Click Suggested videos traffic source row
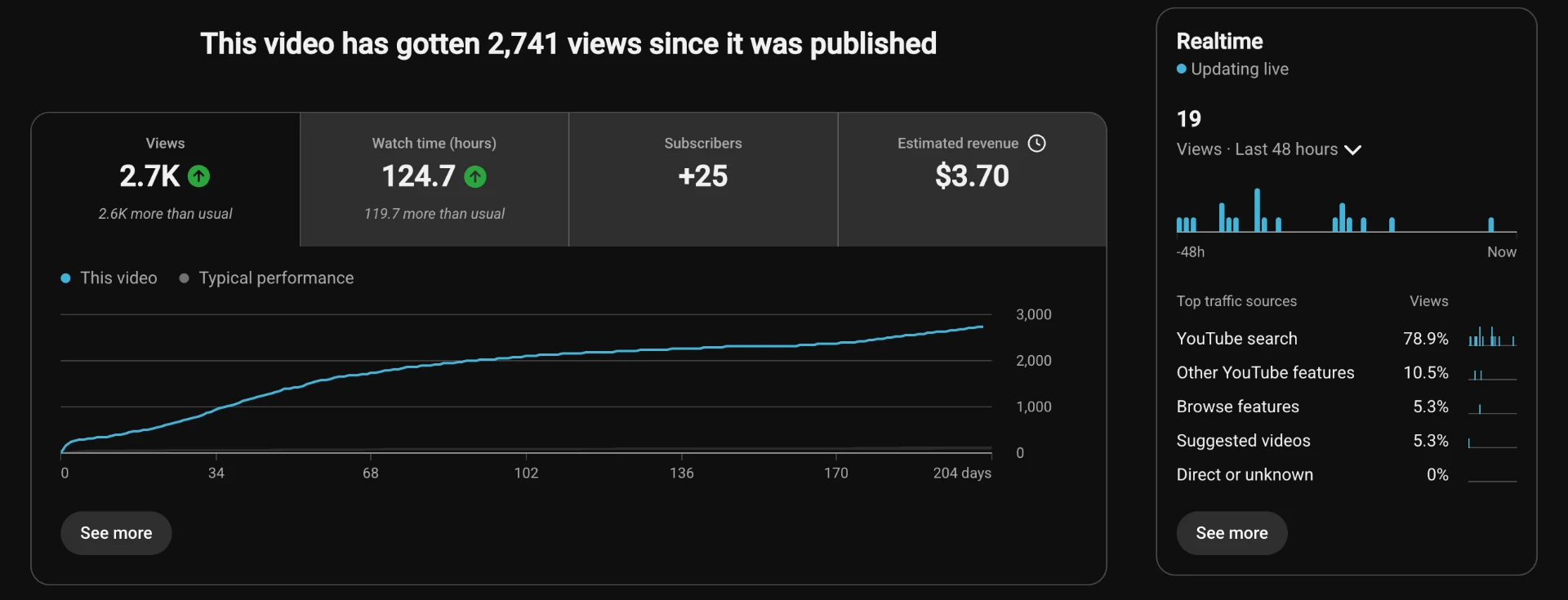The image size is (1568, 600). 1346,441
